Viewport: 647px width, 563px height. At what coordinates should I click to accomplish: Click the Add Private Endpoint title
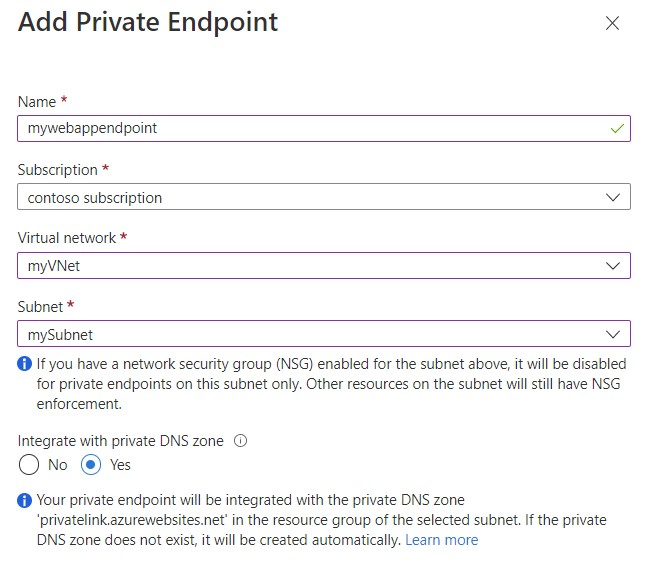point(148,23)
